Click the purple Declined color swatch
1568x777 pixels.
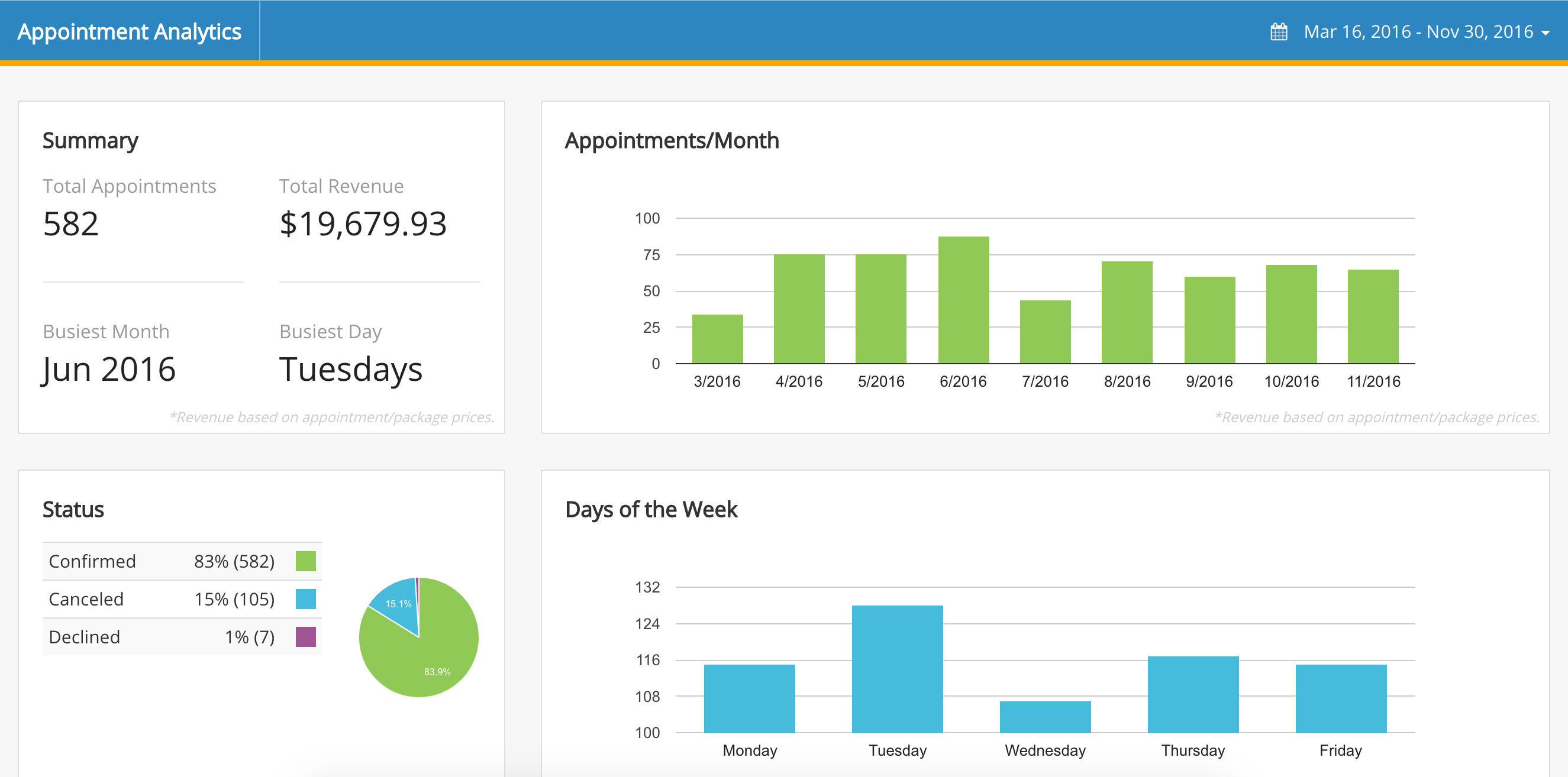coord(305,636)
